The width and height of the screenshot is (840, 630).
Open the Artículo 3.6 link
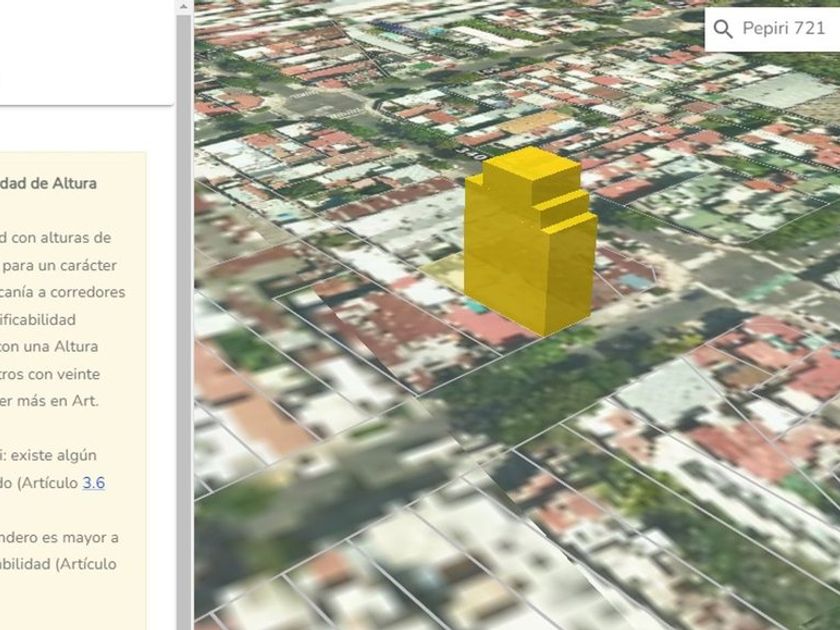[x=93, y=482]
